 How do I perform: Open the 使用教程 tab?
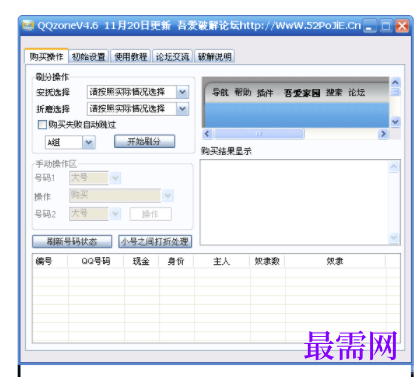click(x=131, y=57)
